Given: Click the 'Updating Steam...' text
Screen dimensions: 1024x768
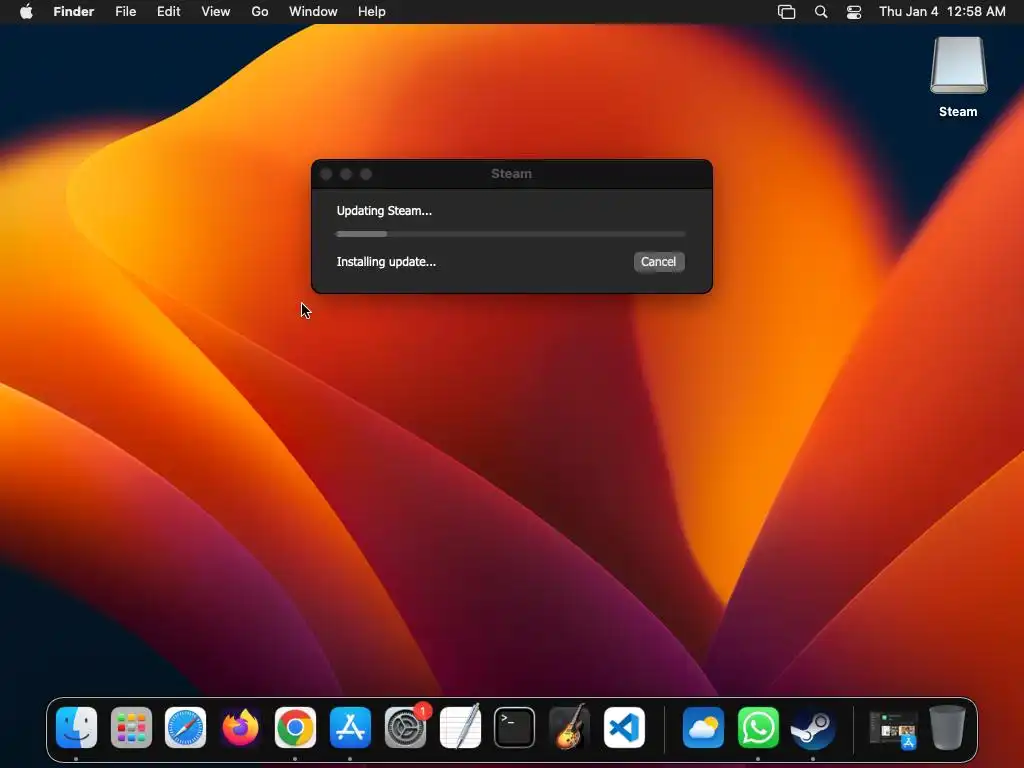Looking at the screenshot, I should pyautogui.click(x=384, y=211).
